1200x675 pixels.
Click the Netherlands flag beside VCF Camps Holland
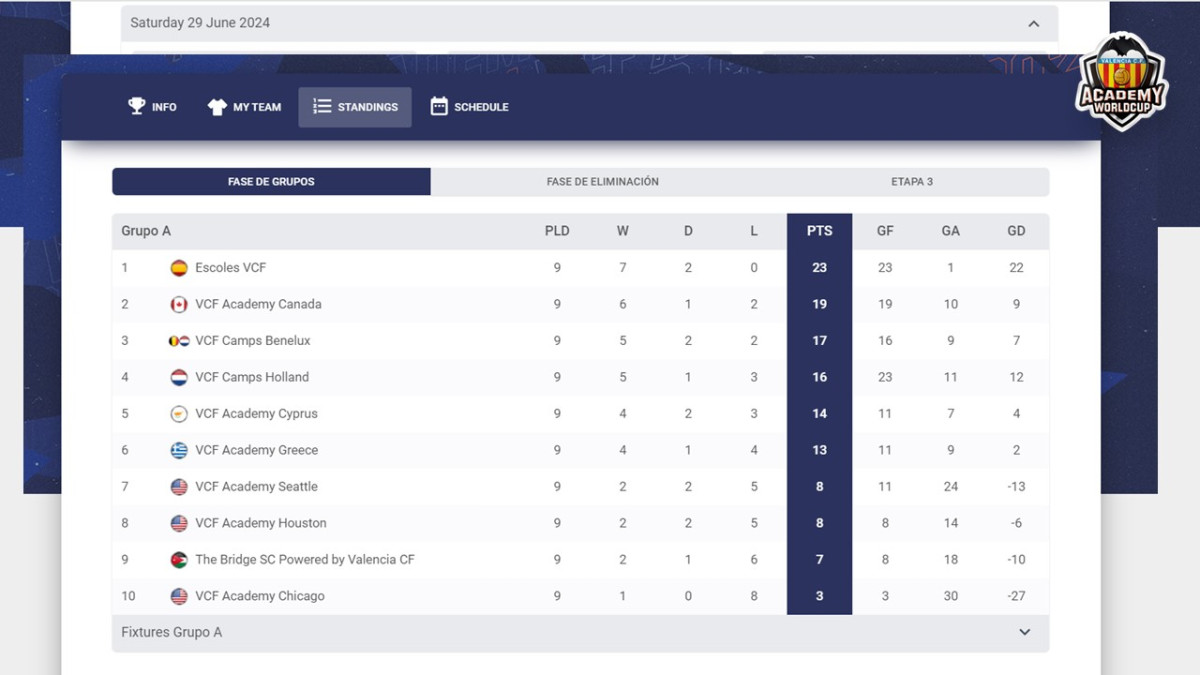coord(179,377)
